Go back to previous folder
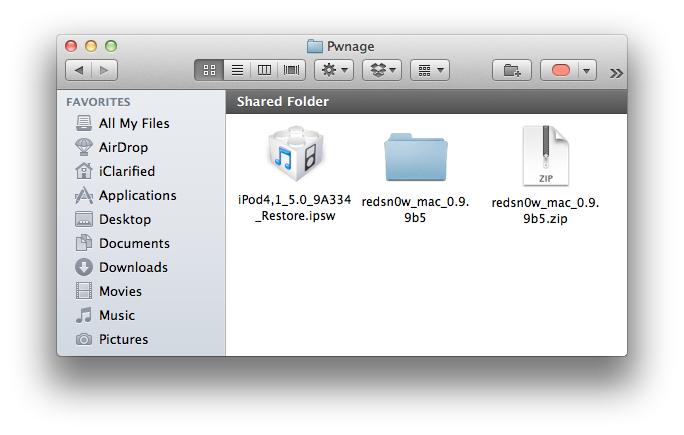The image size is (684, 435). (x=79, y=71)
